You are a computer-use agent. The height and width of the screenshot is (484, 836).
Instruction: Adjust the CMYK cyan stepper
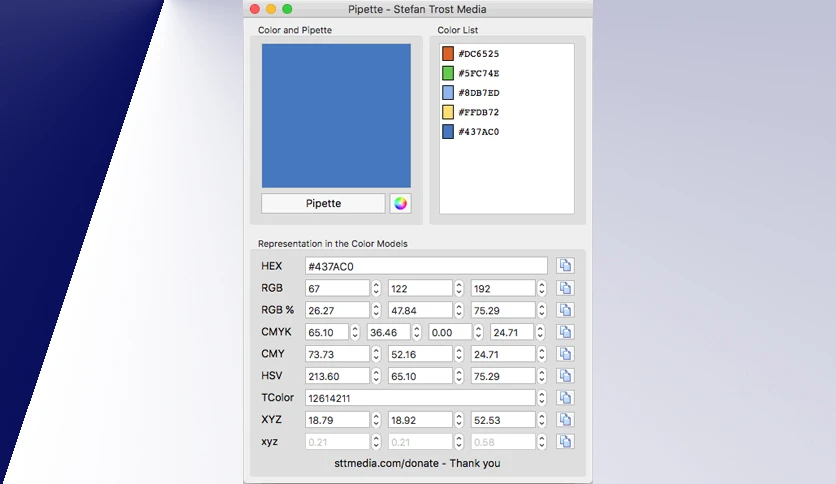click(355, 332)
